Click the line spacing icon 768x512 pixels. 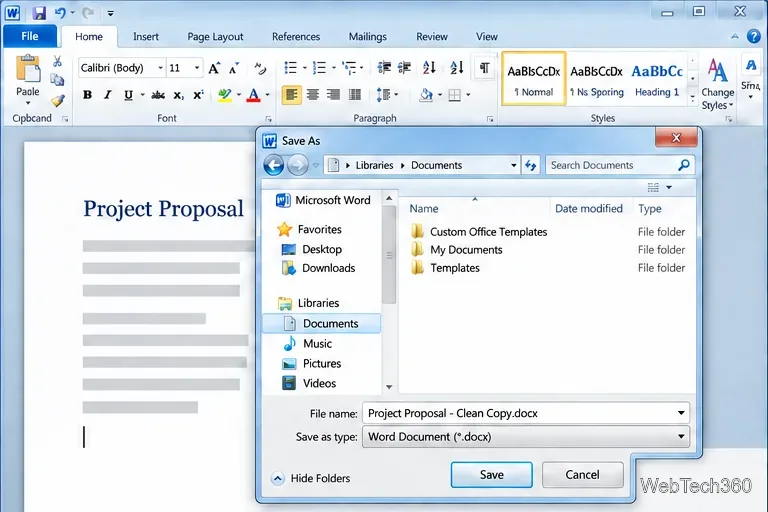[x=383, y=95]
